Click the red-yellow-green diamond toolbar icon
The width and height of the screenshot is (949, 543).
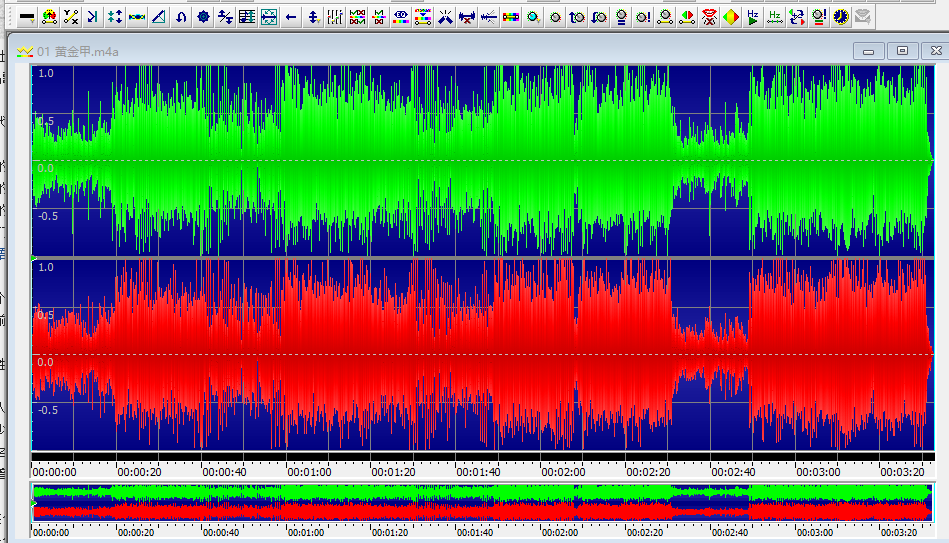pyautogui.click(x=730, y=17)
